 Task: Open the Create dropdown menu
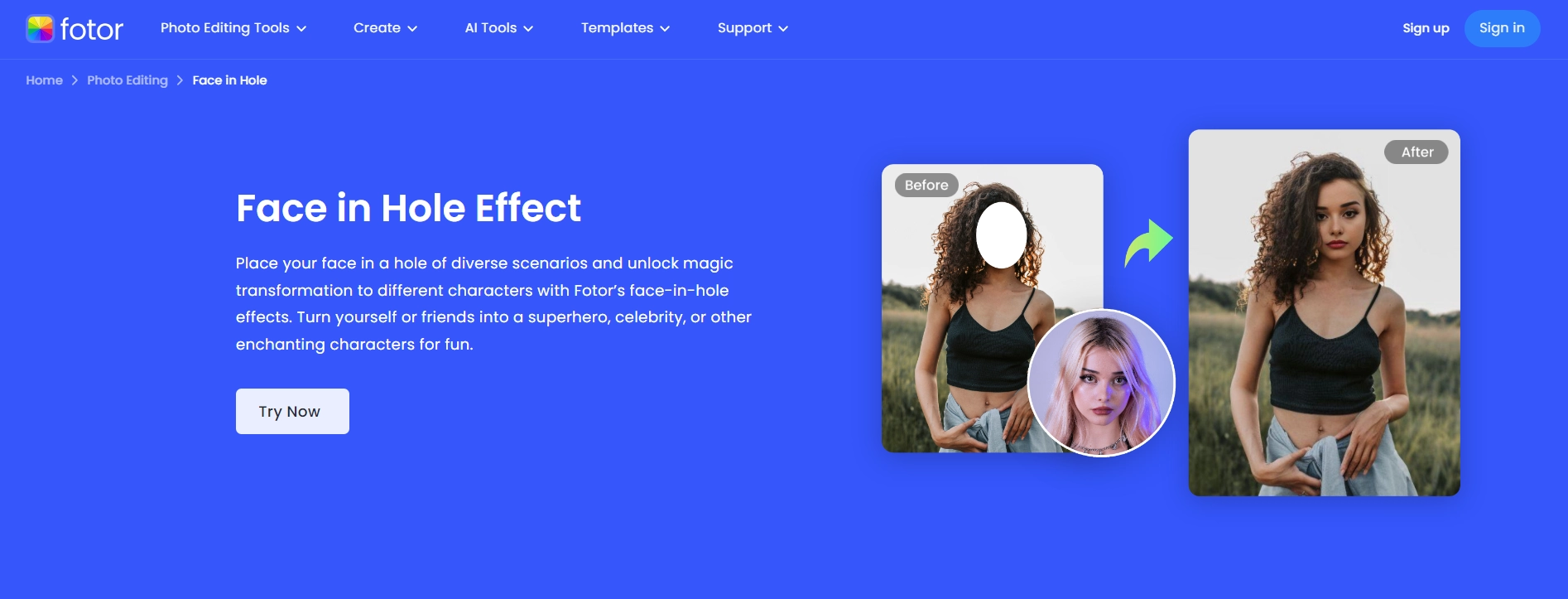pos(385,28)
